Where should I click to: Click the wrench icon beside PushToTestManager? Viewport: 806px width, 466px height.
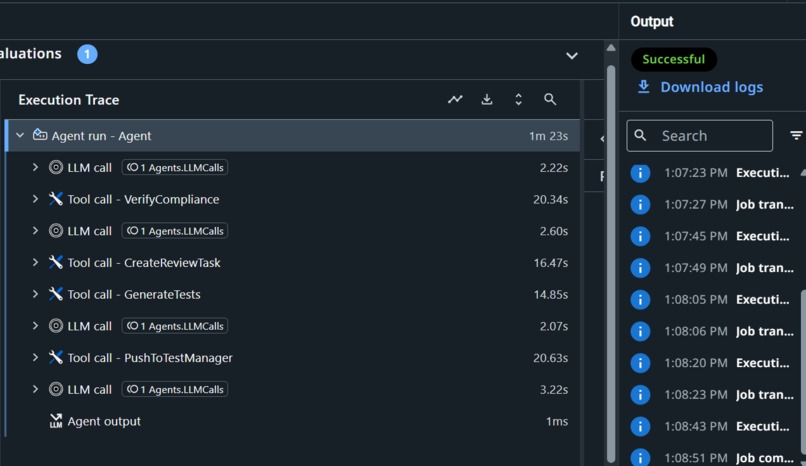coord(56,358)
